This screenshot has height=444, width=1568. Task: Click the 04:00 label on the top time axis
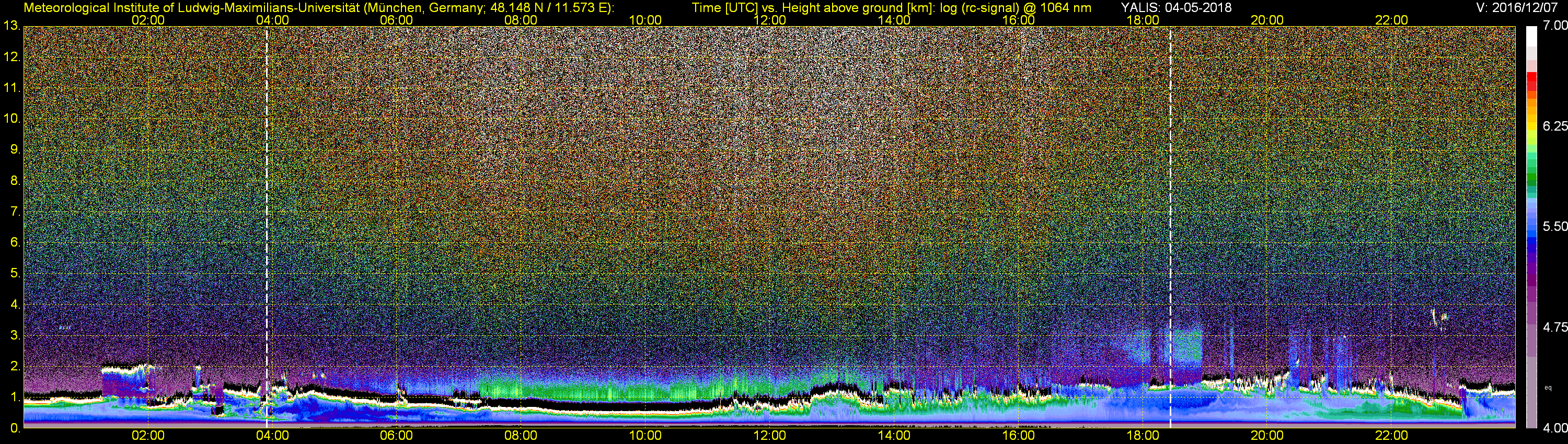pos(272,20)
